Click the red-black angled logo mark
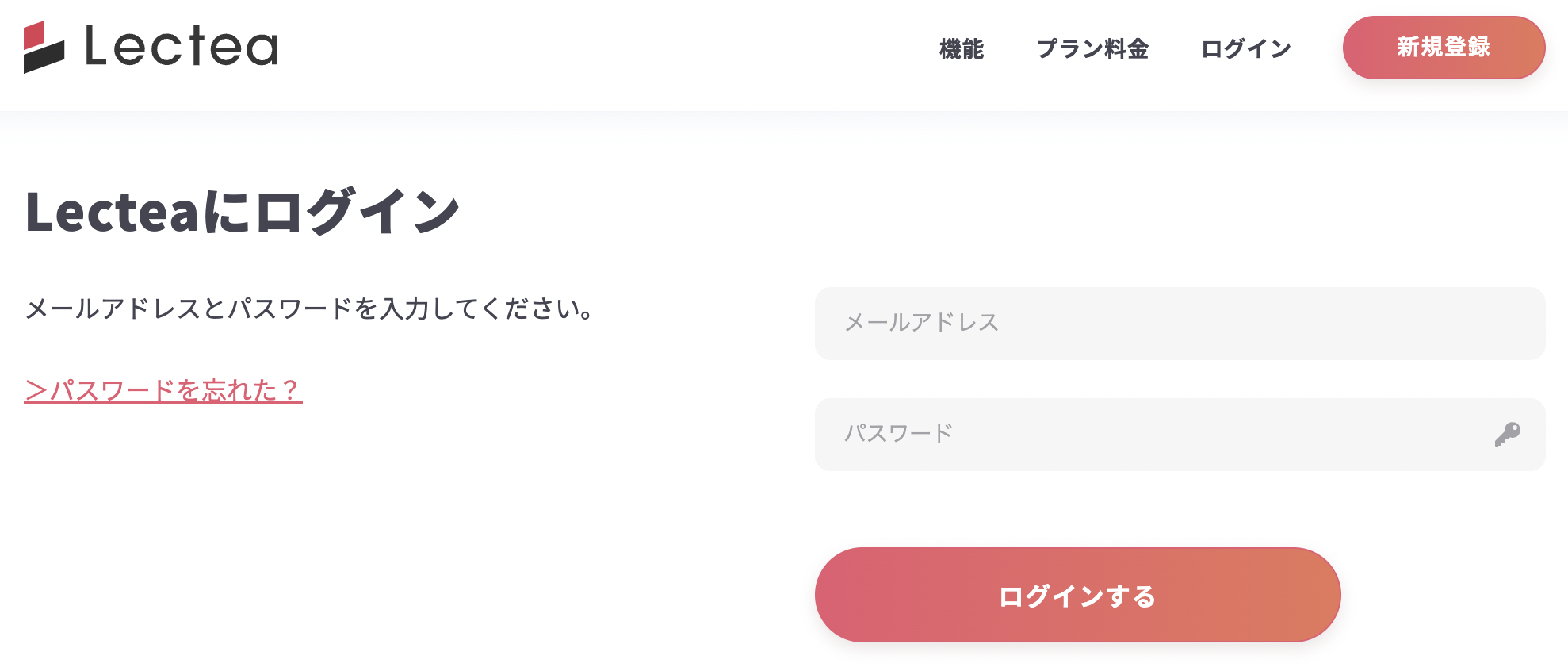Viewport: 1568px width, 671px height. [x=44, y=46]
